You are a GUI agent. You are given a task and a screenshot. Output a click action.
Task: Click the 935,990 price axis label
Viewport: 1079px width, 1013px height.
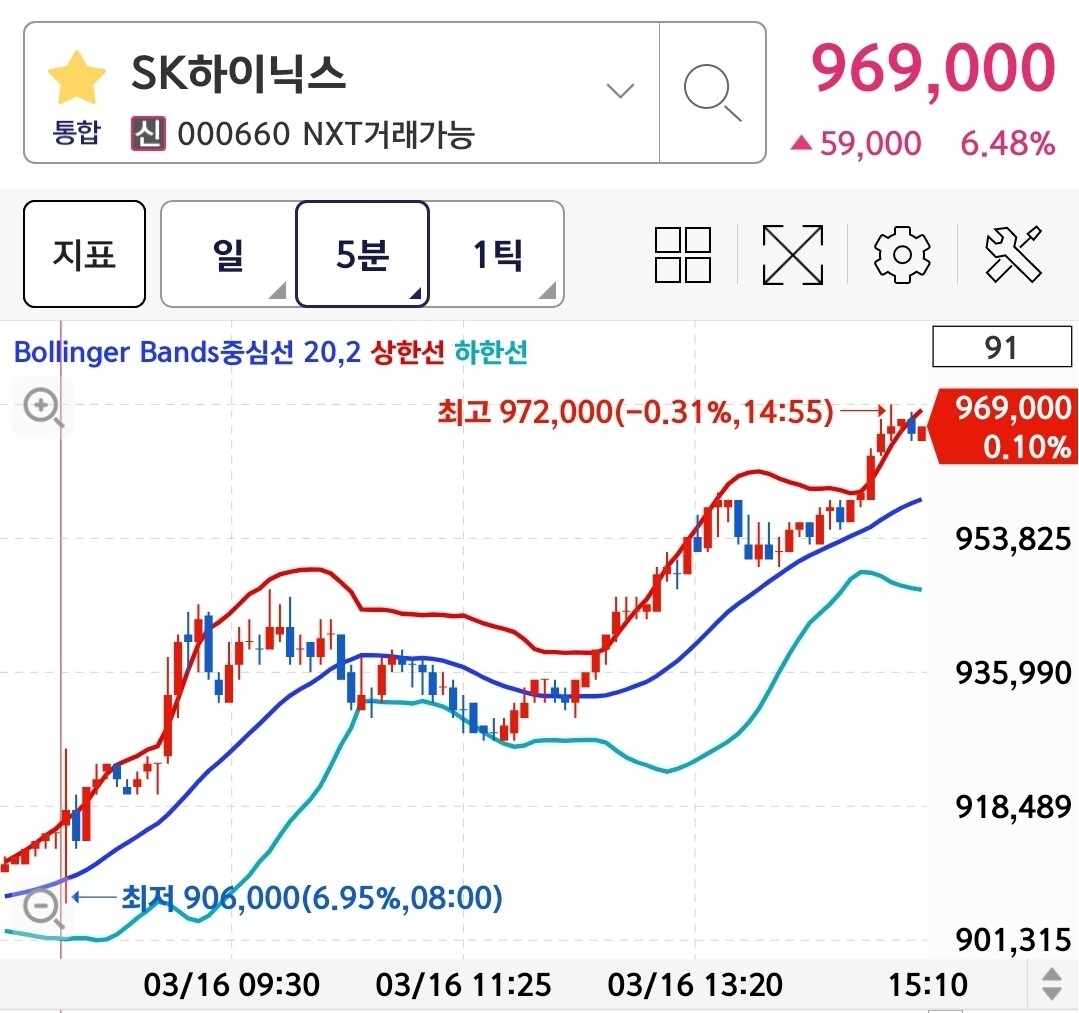point(1014,672)
